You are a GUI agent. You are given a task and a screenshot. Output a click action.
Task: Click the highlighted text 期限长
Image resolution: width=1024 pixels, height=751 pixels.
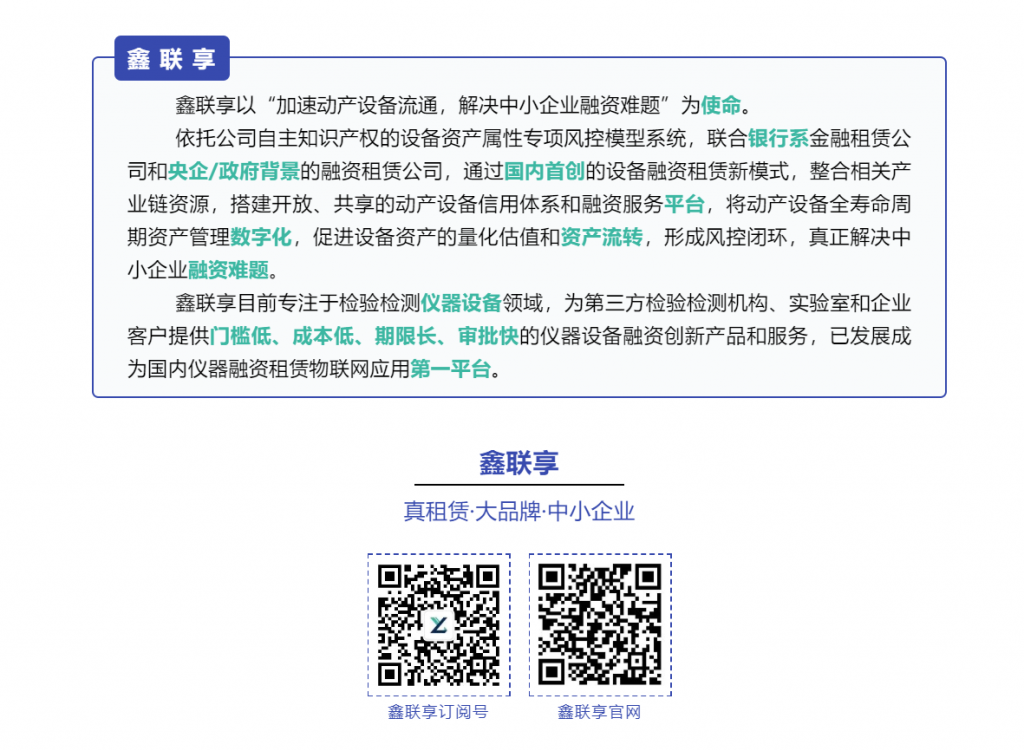click(405, 336)
